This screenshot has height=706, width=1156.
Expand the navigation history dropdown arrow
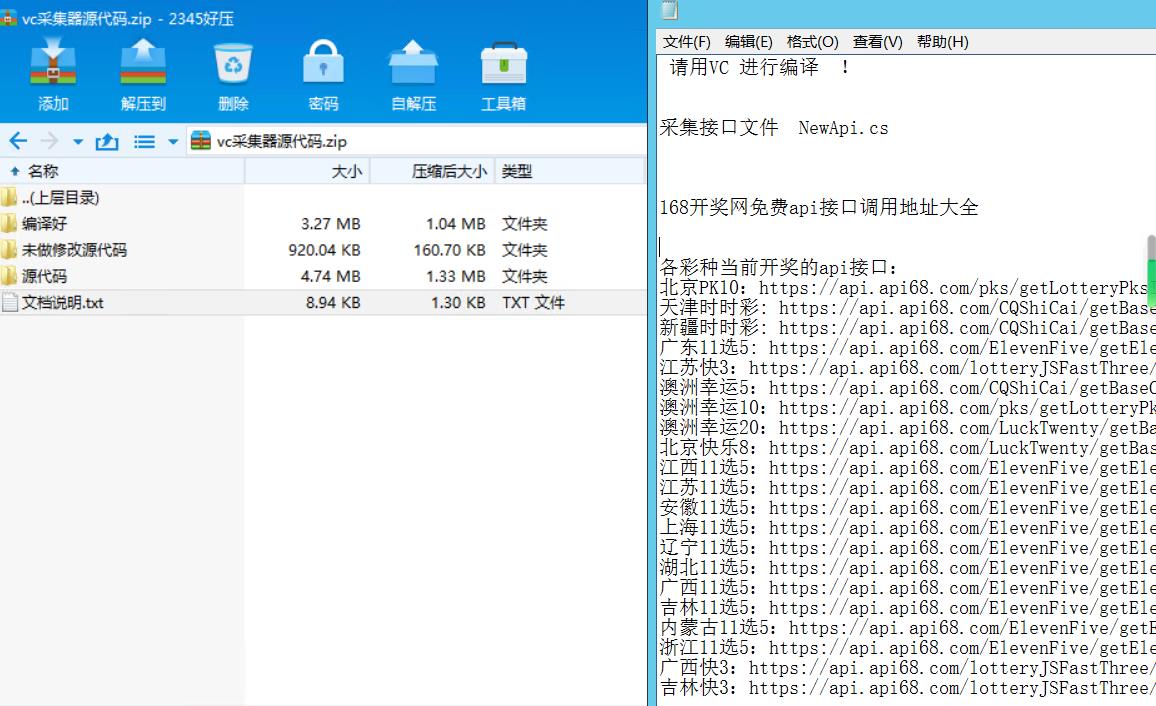click(77, 141)
